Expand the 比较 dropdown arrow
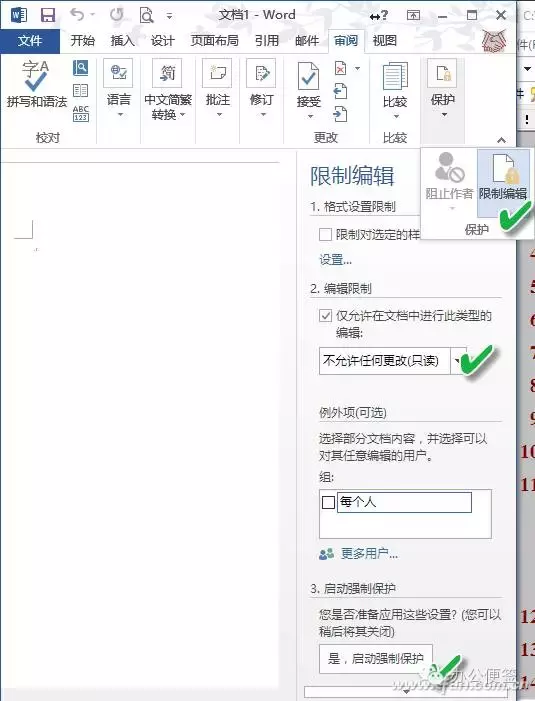 coord(396,117)
